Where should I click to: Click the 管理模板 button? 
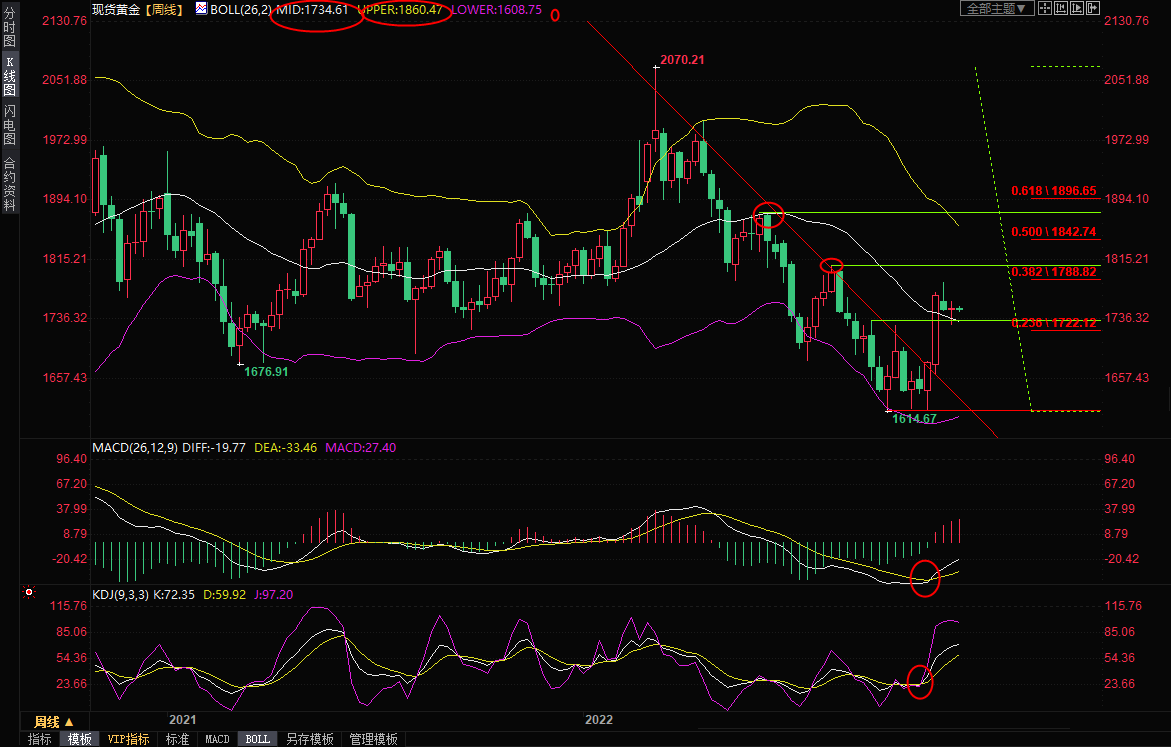click(x=373, y=739)
